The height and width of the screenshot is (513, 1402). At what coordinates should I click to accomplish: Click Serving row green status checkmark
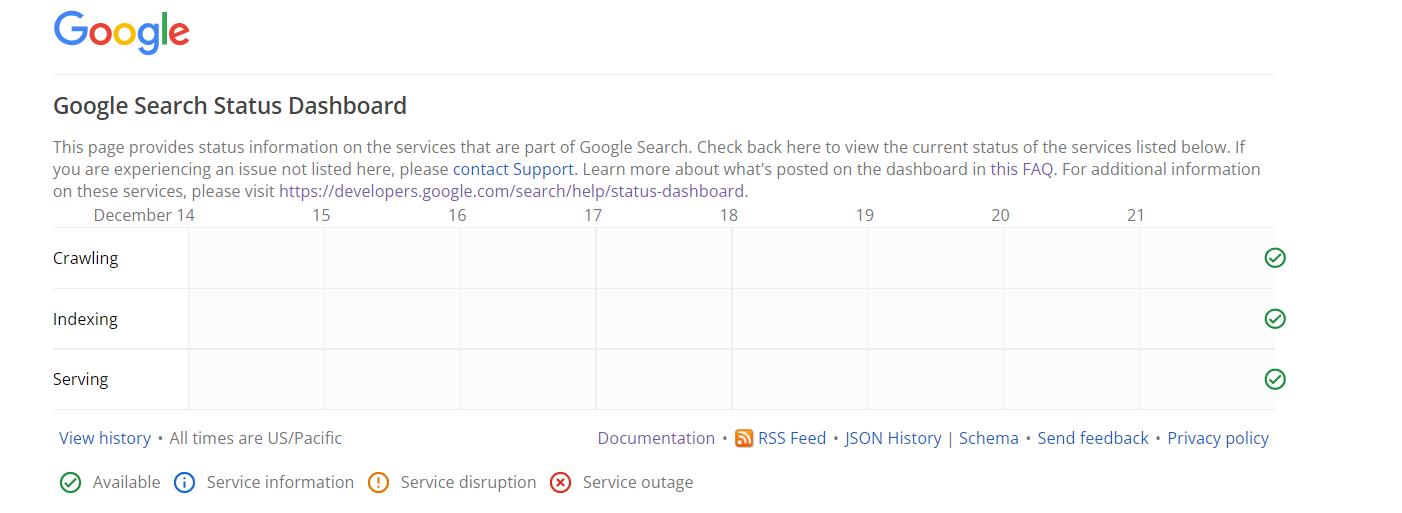[1275, 379]
